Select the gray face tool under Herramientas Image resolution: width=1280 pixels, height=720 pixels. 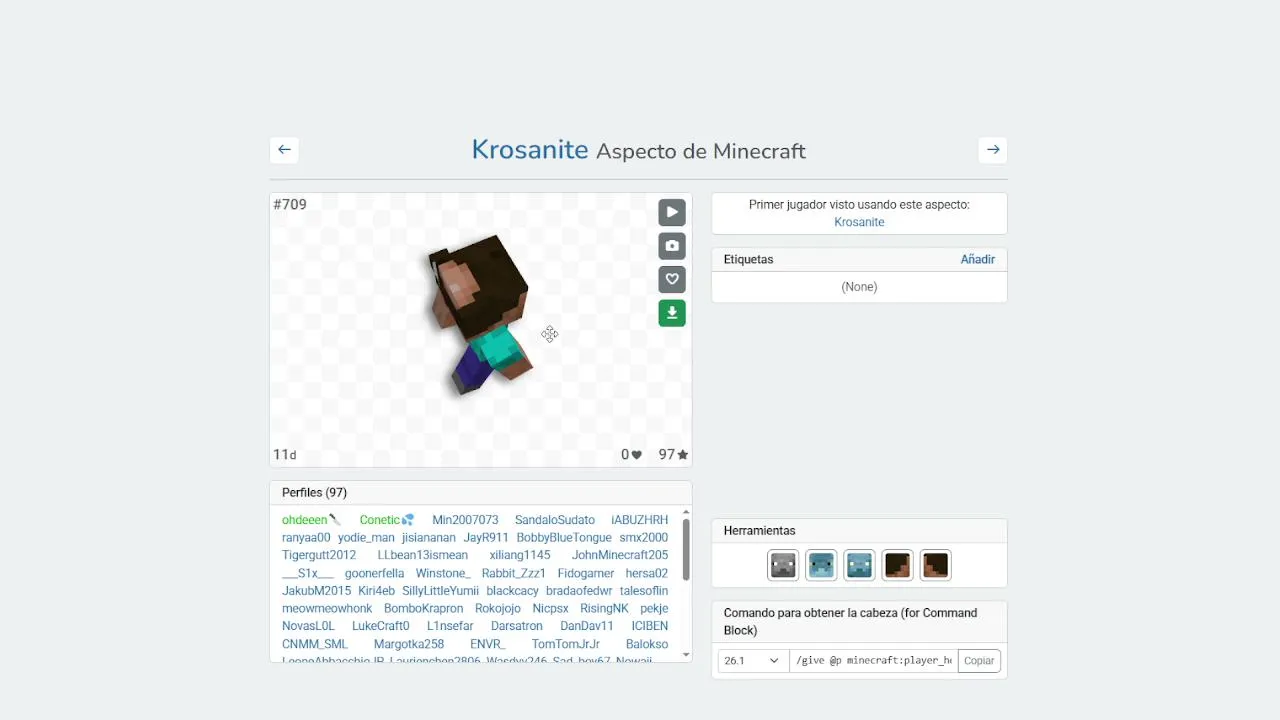783,565
